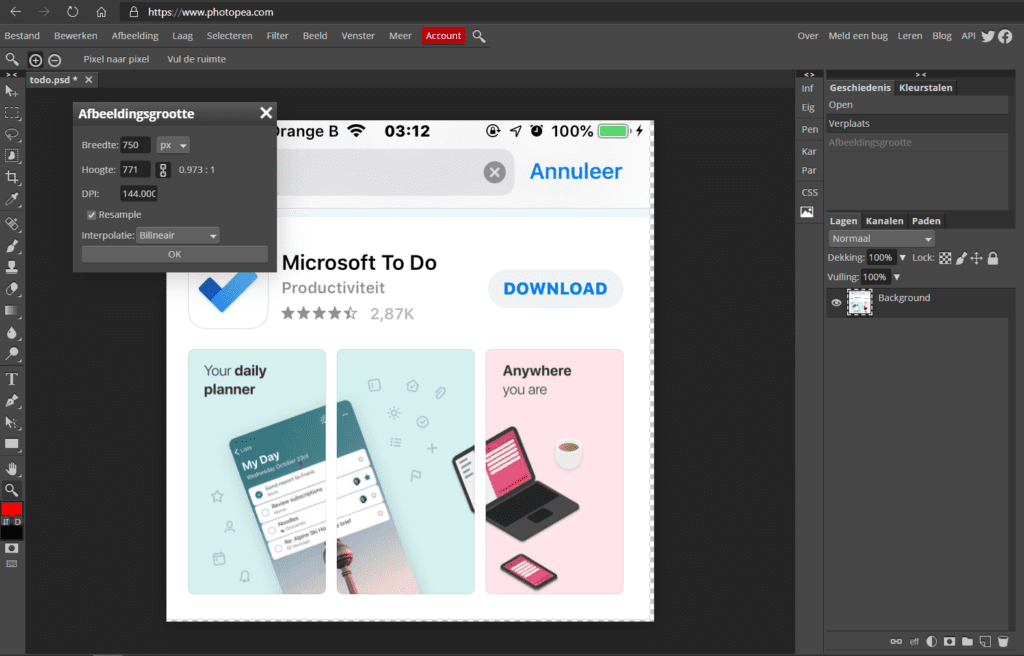
Task: Select the Zoom tool in toolbar
Action: (x=12, y=490)
